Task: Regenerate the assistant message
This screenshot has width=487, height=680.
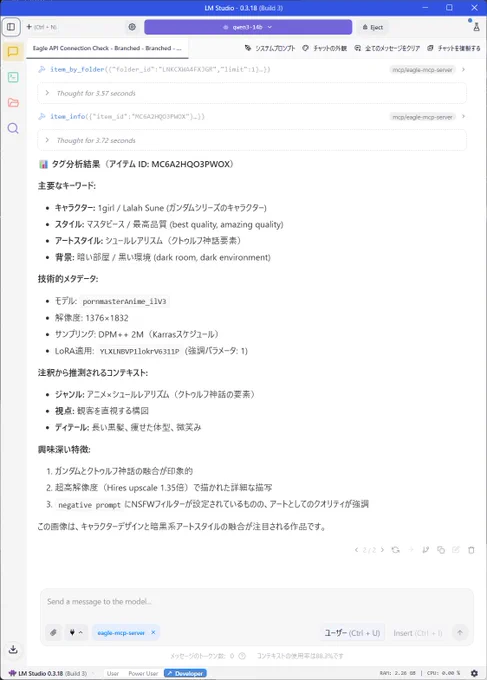Action: tap(395, 549)
